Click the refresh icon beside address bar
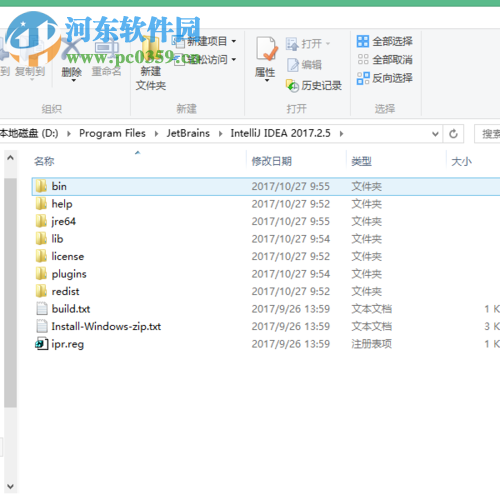The height and width of the screenshot is (500, 500). [x=453, y=134]
